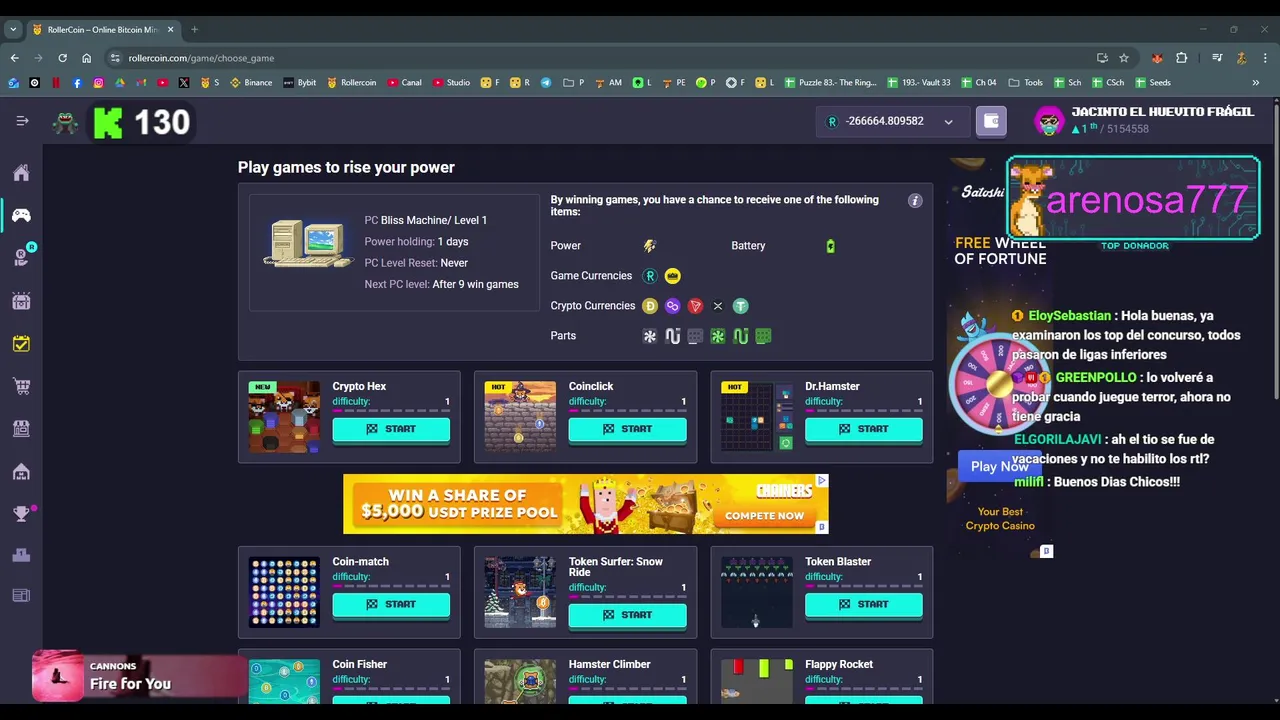Click the Flappy Rocket game title
The height and width of the screenshot is (720, 1280).
point(839,664)
